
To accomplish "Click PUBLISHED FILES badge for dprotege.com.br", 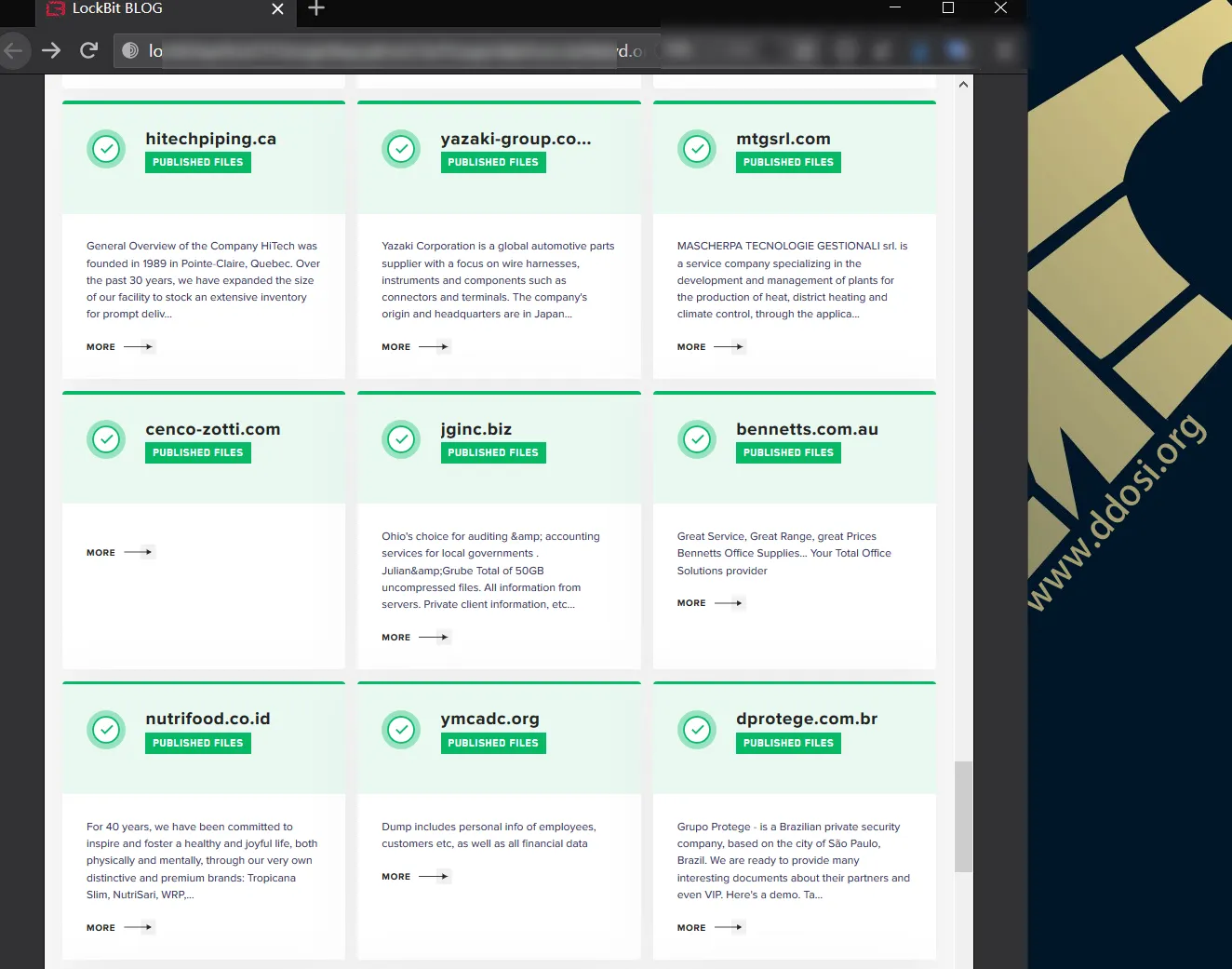I will point(789,743).
